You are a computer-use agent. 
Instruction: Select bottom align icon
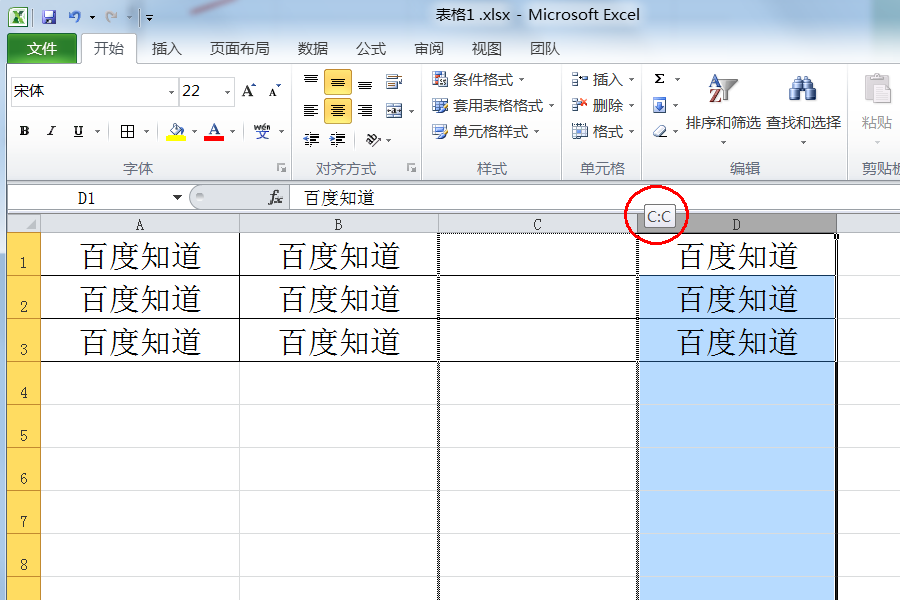365,83
